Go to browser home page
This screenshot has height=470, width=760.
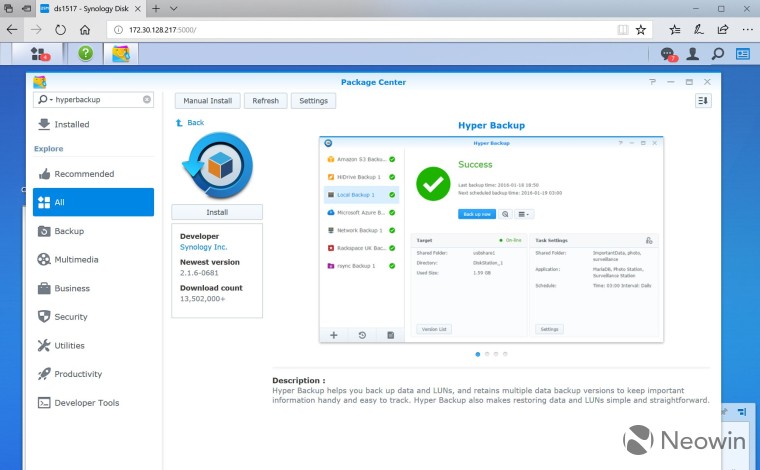pos(85,30)
